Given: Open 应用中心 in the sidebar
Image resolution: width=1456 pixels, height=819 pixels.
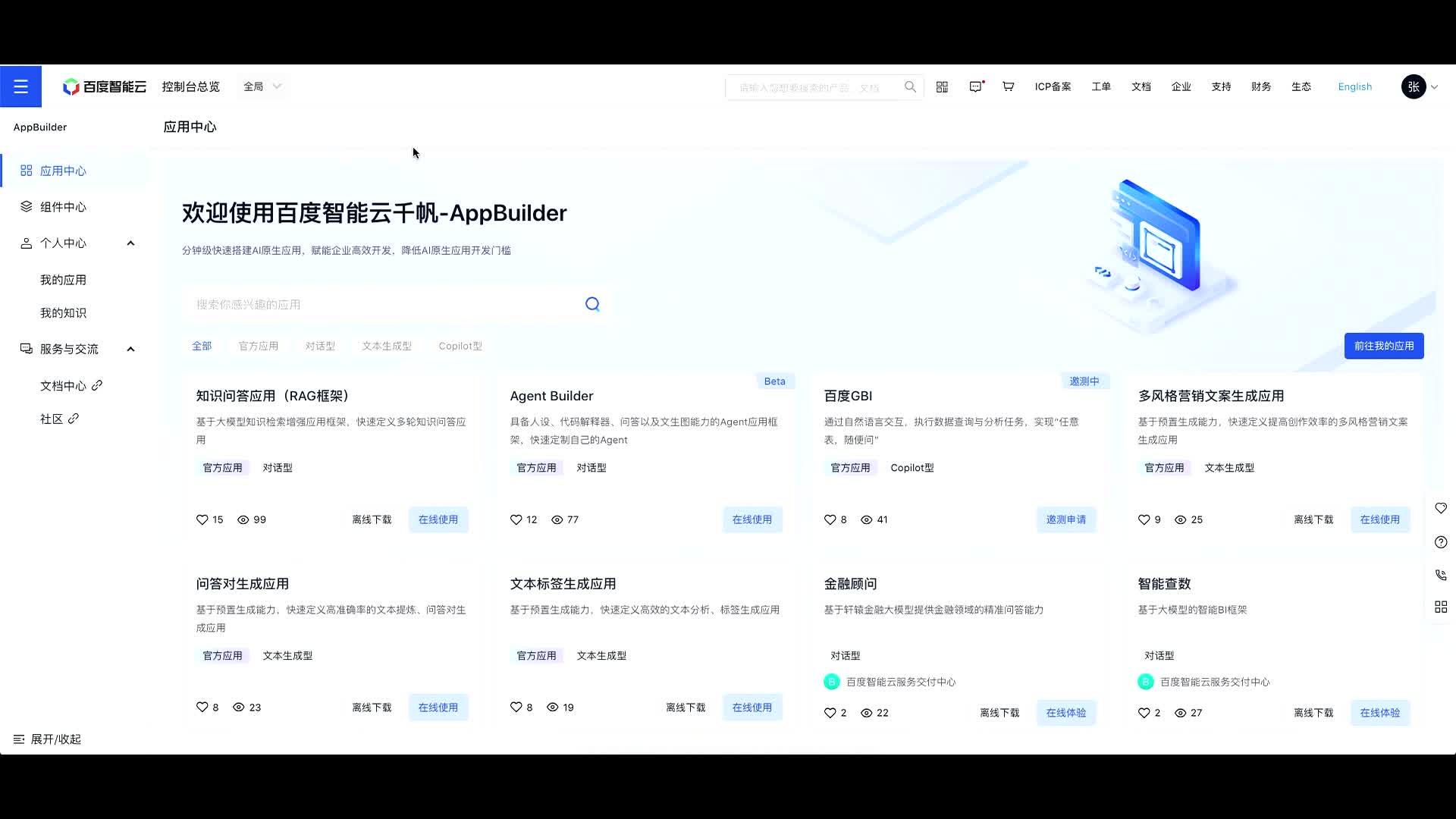Looking at the screenshot, I should point(74,171).
